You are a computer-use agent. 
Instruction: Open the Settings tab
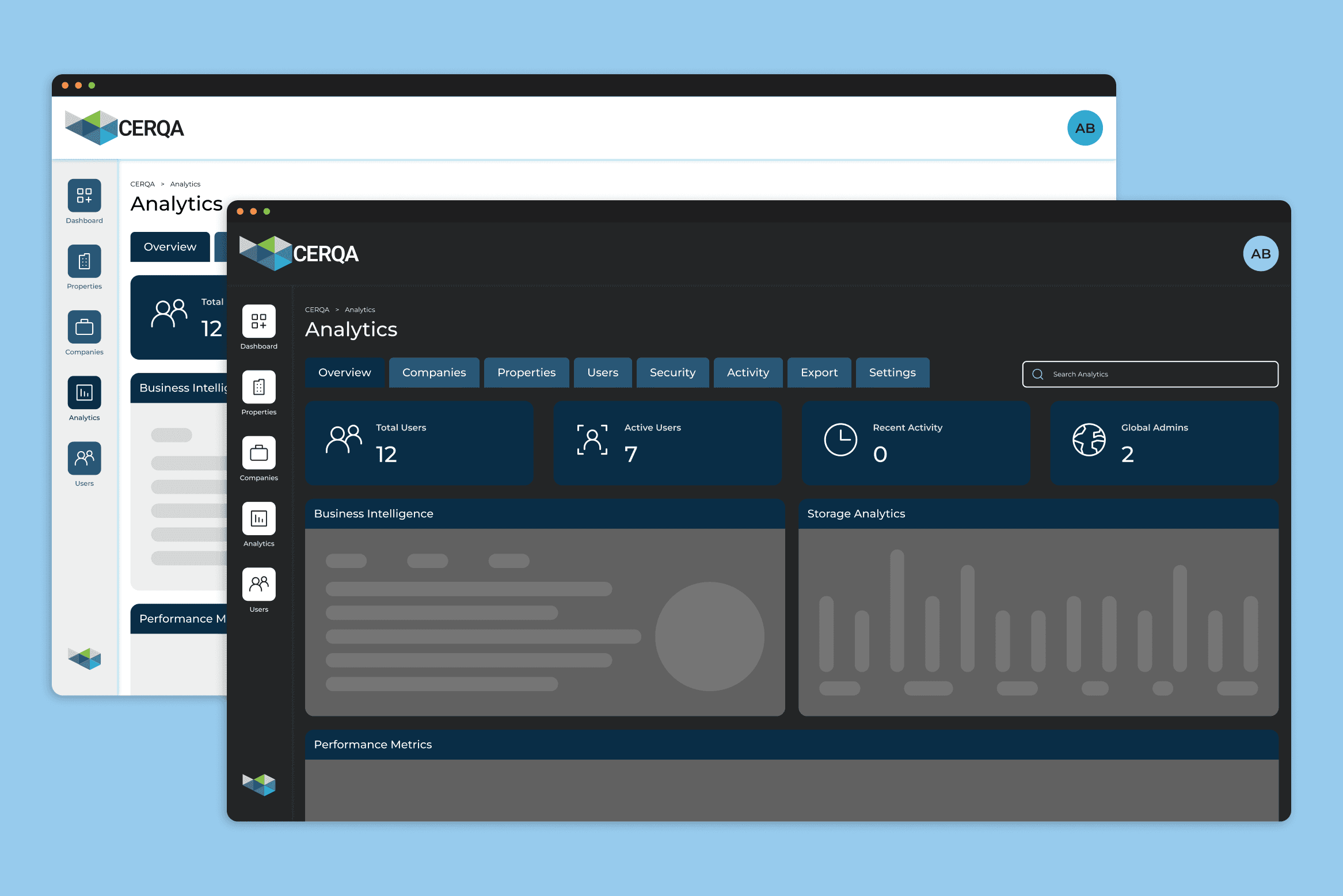click(x=892, y=372)
